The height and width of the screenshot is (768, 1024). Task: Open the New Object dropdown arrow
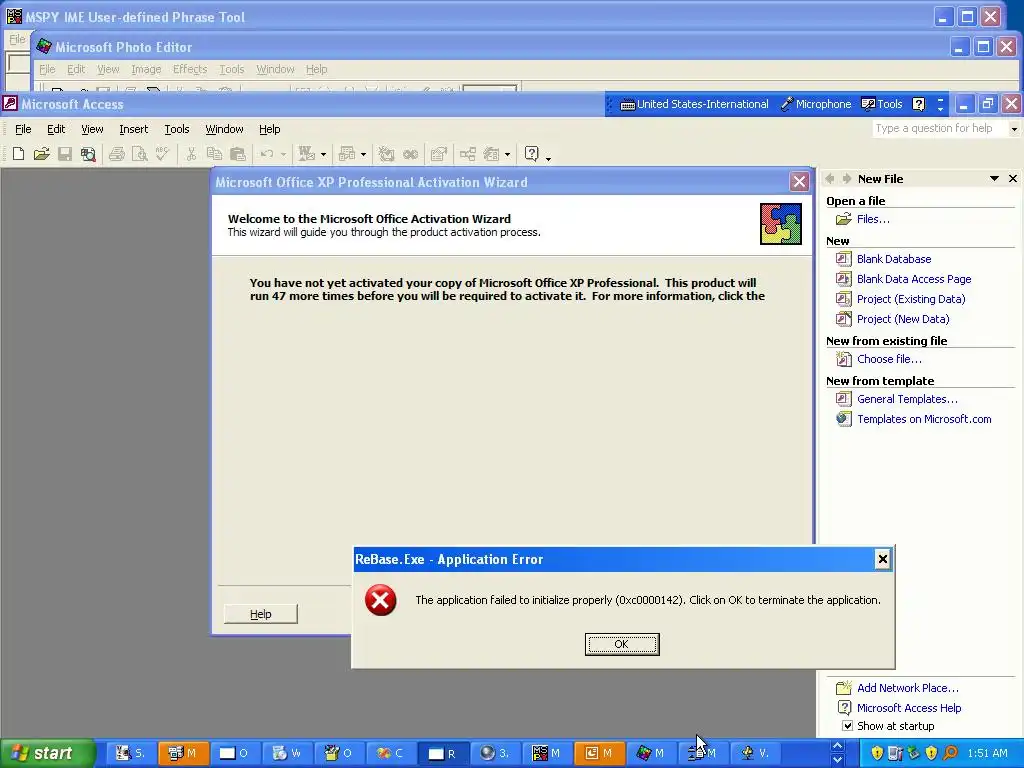507,154
